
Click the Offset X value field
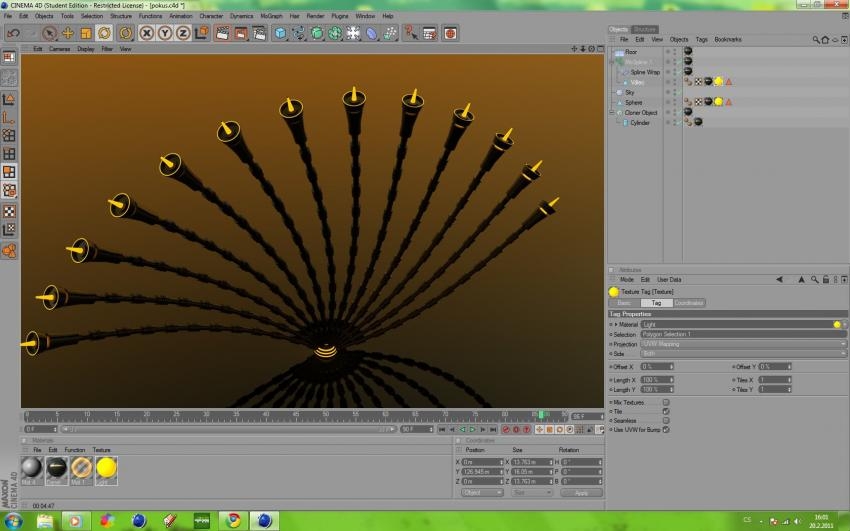coord(657,367)
